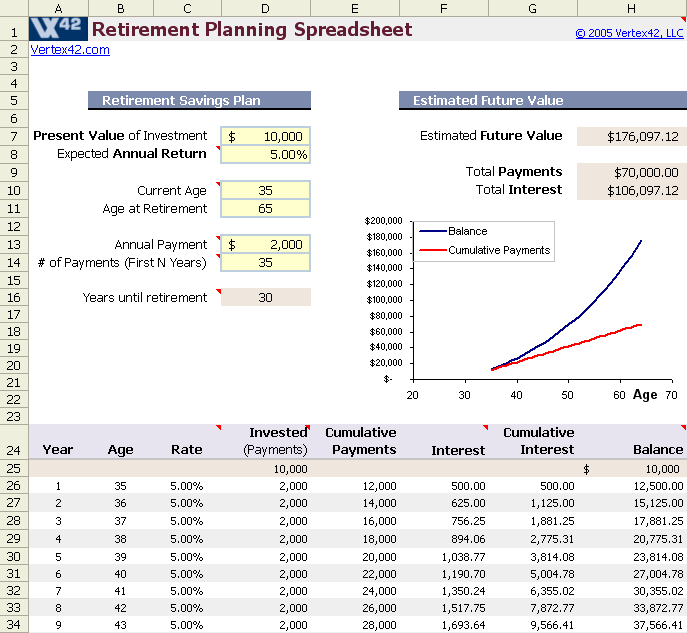Viewport: 687px width, 633px height.
Task: Select interest cell 1,693.64
Action: coord(444,625)
